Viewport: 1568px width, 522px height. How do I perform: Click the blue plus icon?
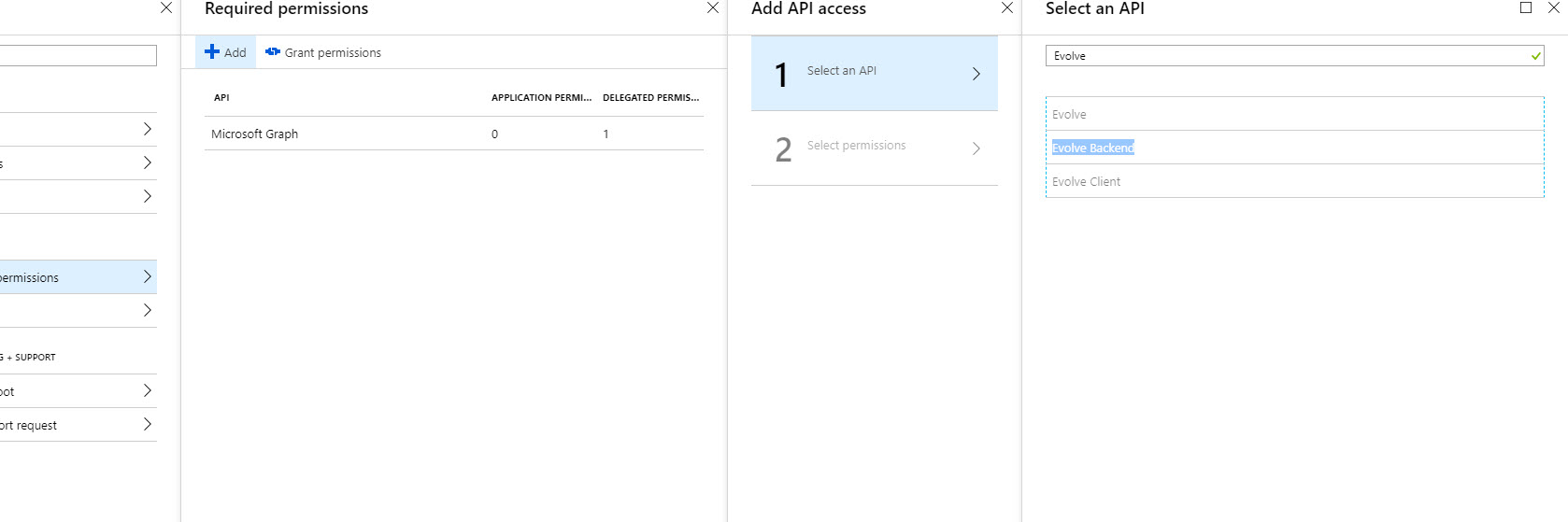(x=212, y=52)
